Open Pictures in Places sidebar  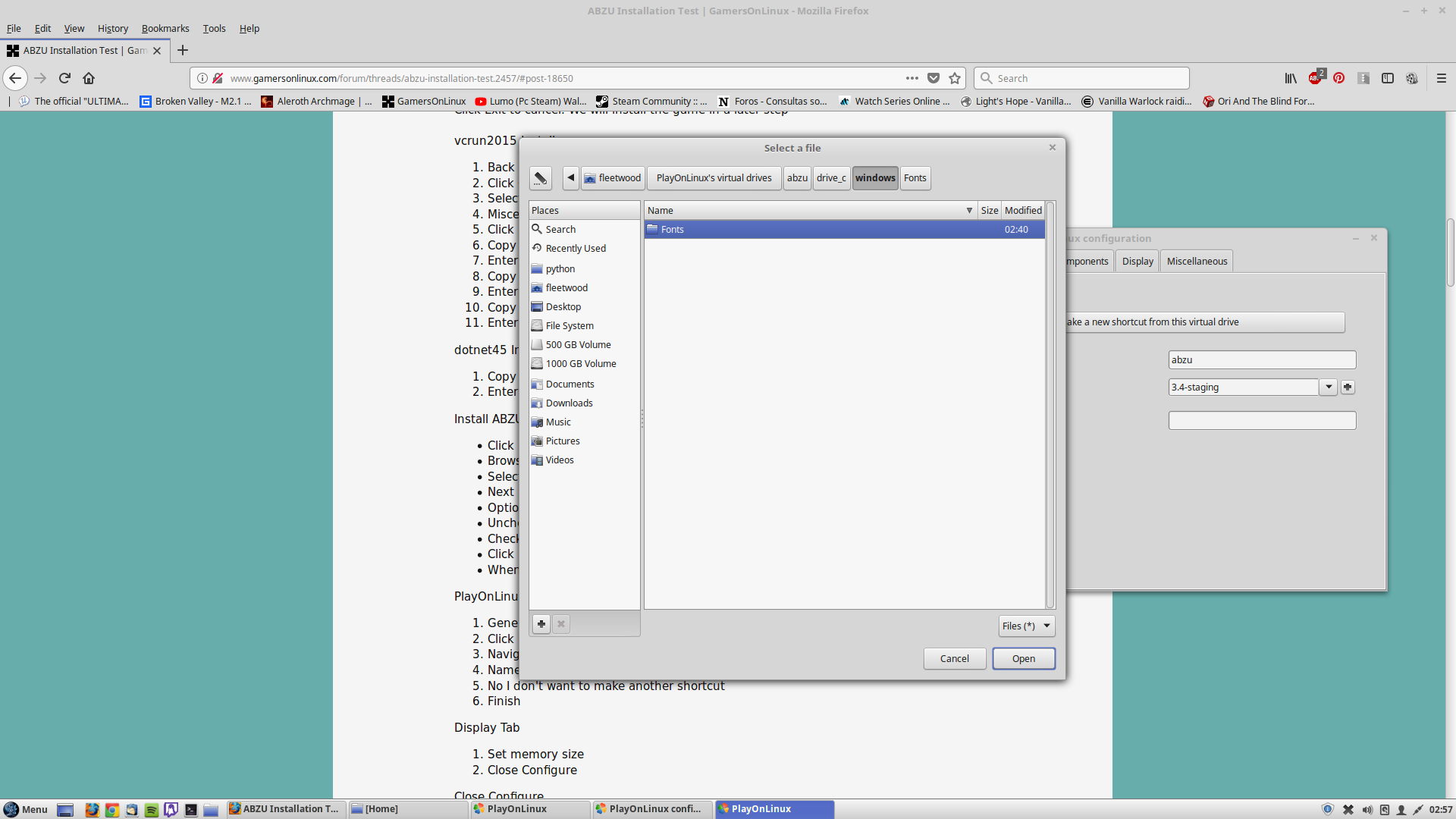pyautogui.click(x=584, y=441)
